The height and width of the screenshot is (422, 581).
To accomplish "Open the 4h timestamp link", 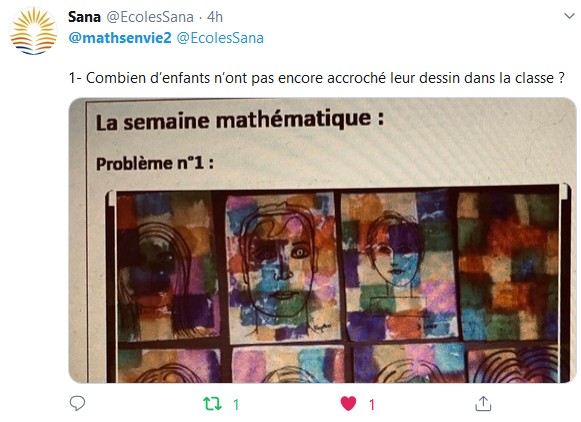I will click(215, 17).
